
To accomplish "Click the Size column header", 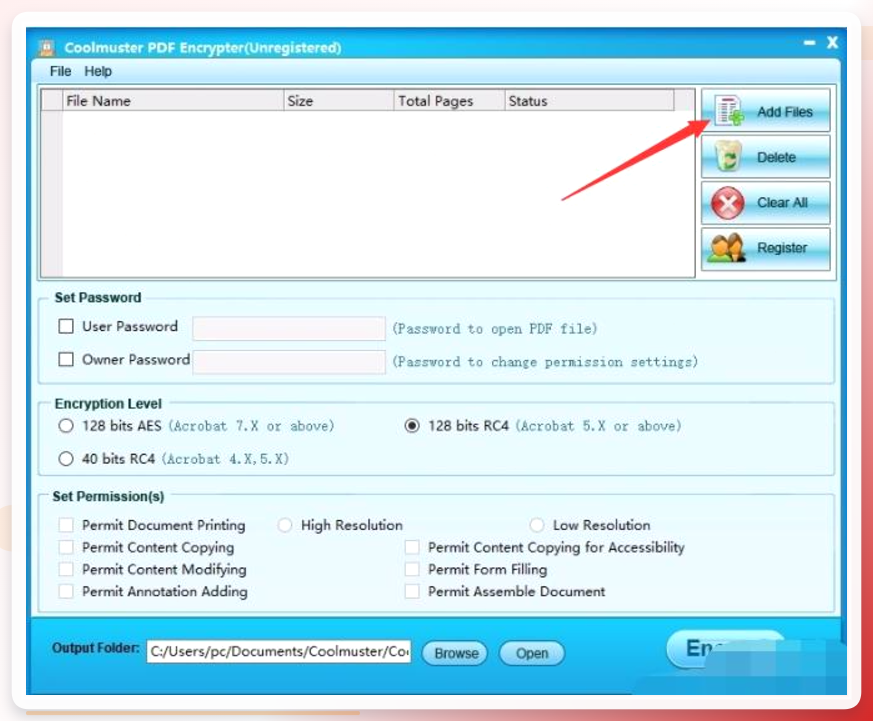I will pyautogui.click(x=339, y=101).
